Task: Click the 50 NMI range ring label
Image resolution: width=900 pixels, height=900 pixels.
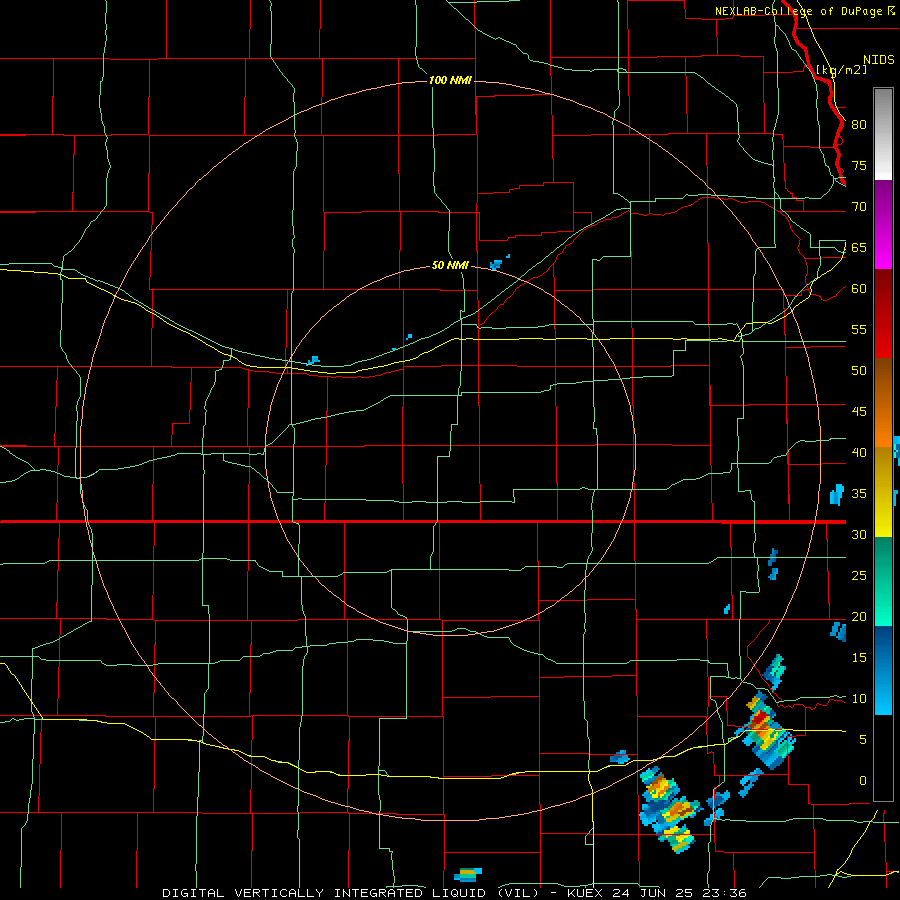Action: coord(450,266)
